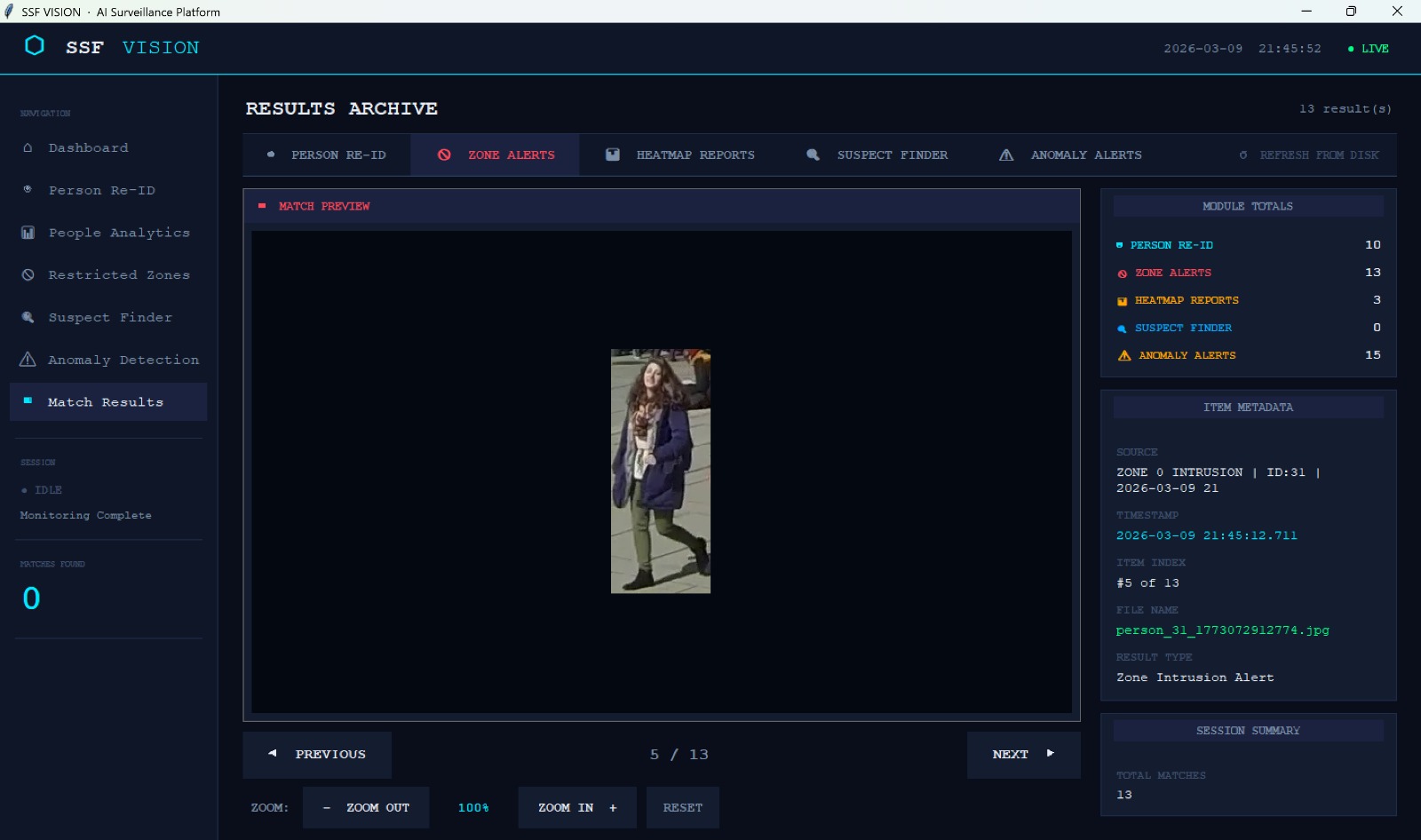Click the People Analytics chart icon
Image resolution: width=1421 pixels, height=840 pixels.
point(28,233)
